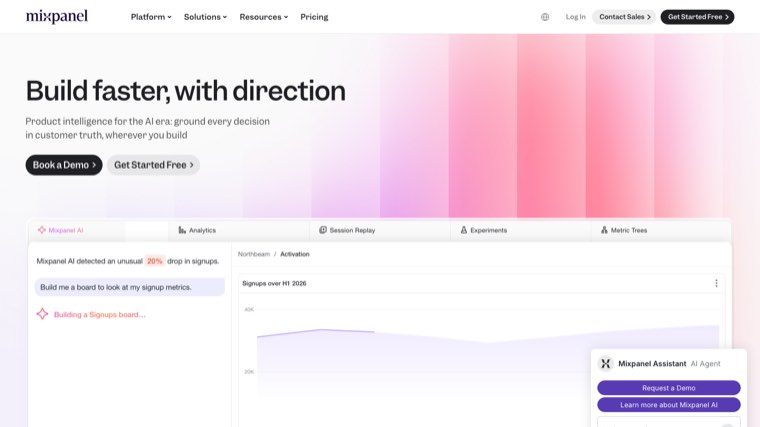The image size is (760, 427).
Task: Click Learn more about Mixpanel AI
Action: click(x=669, y=405)
